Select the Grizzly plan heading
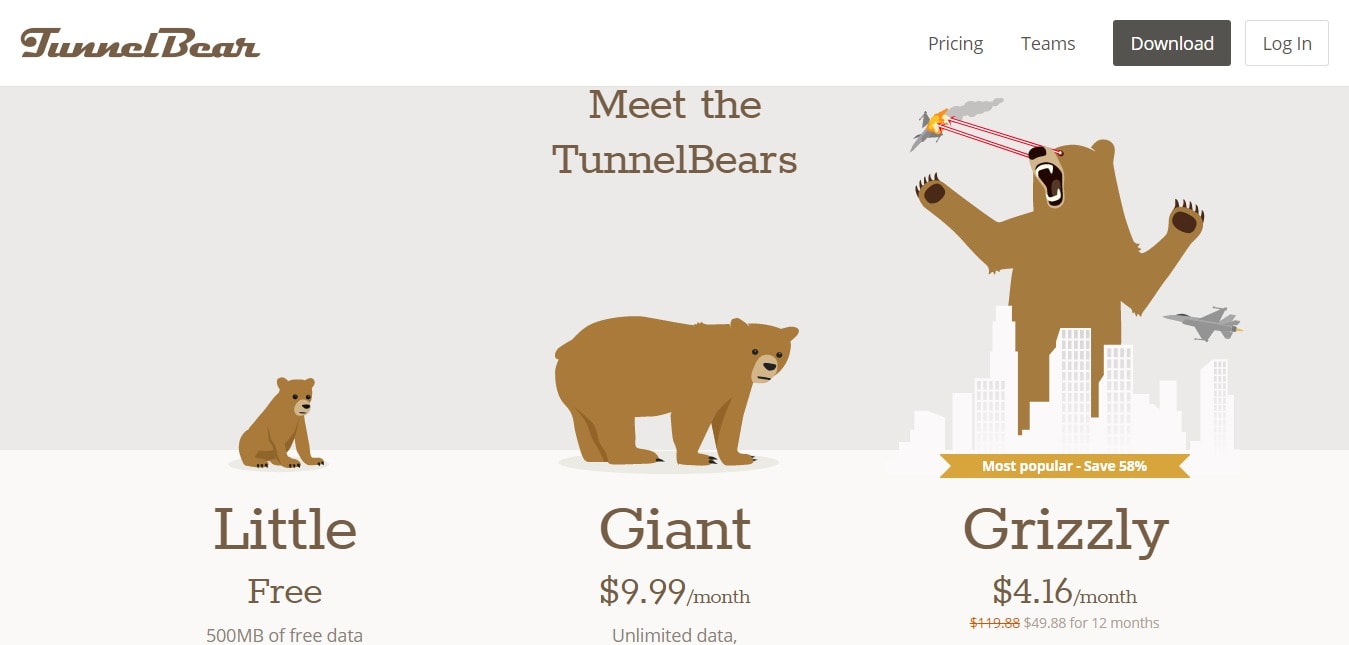 pos(1065,531)
